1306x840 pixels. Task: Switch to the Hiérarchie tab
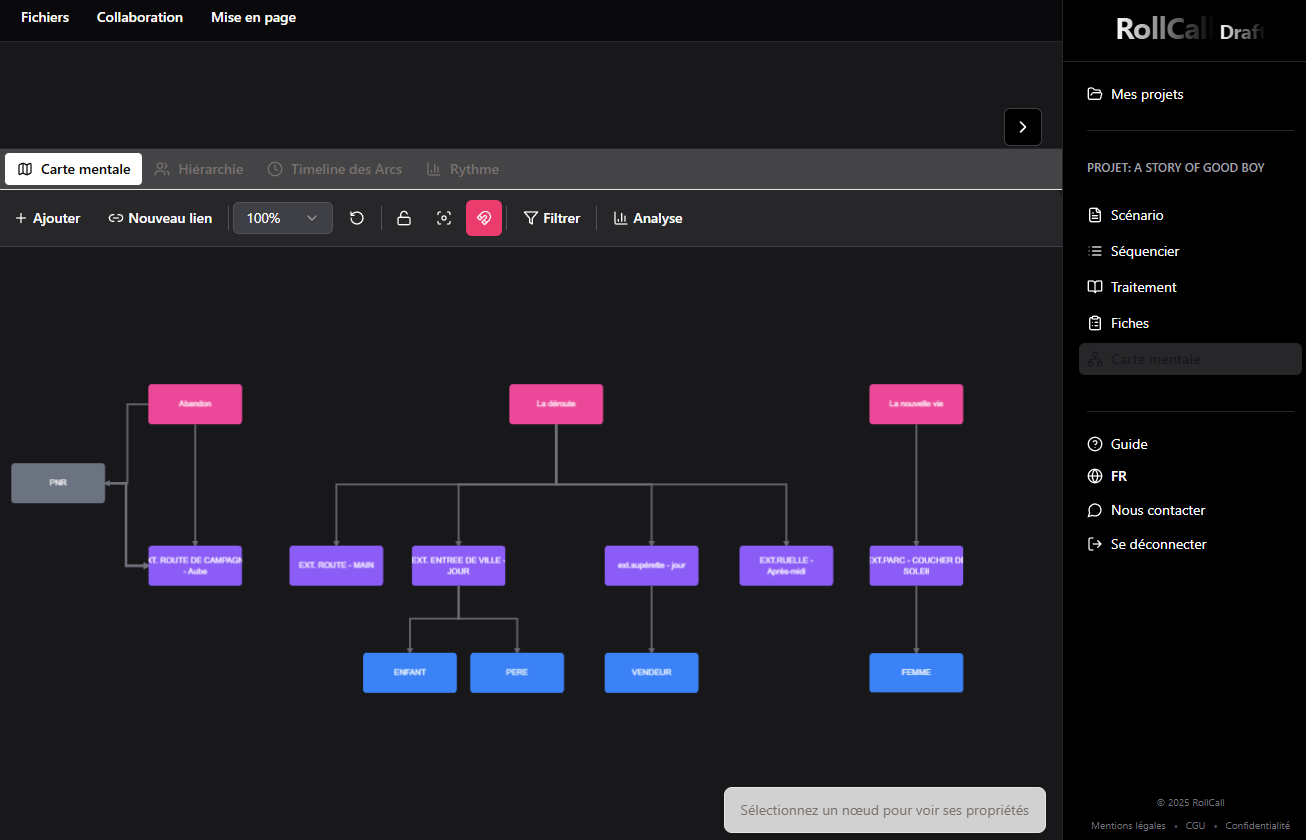click(x=199, y=169)
